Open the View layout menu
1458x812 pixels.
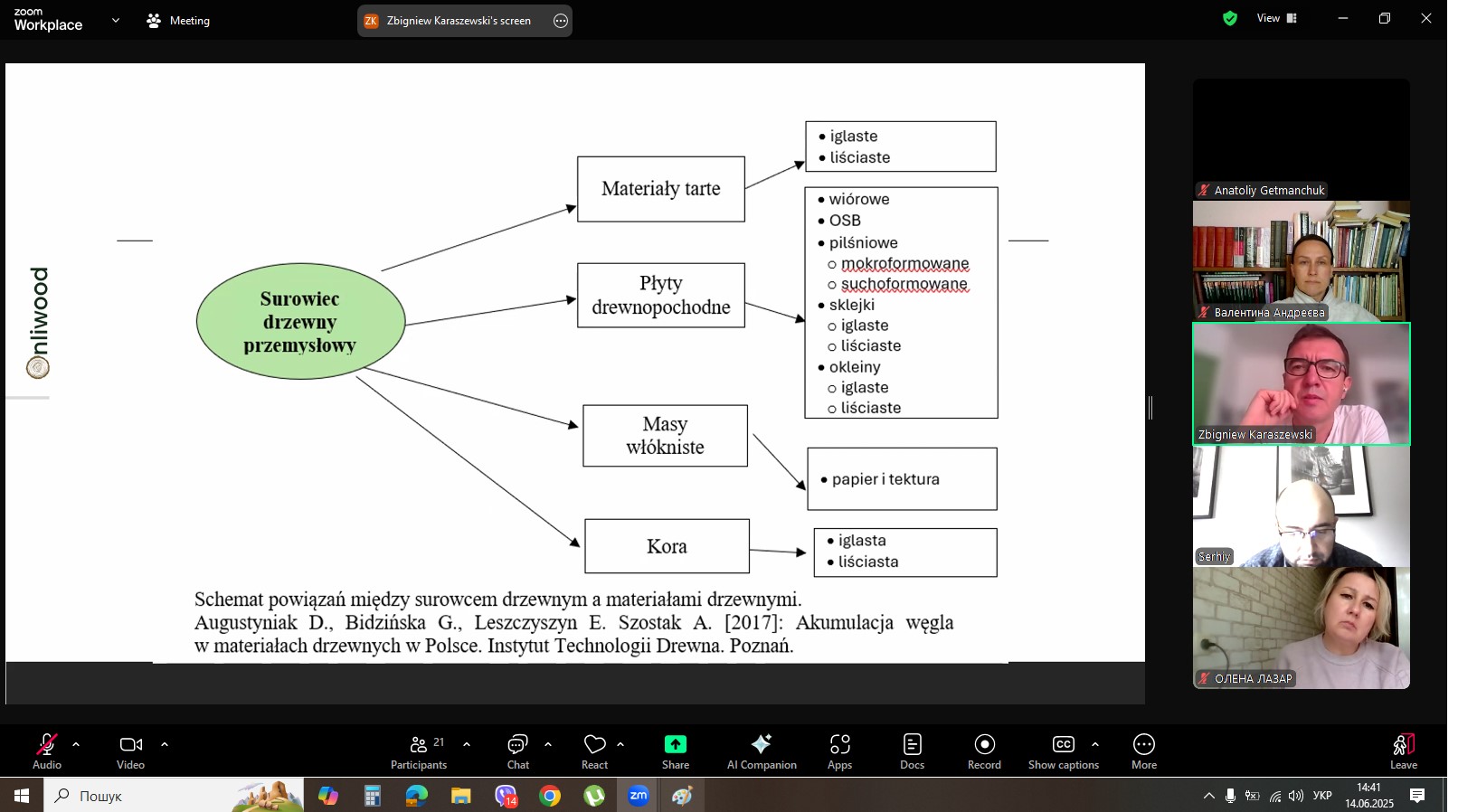(x=1276, y=18)
